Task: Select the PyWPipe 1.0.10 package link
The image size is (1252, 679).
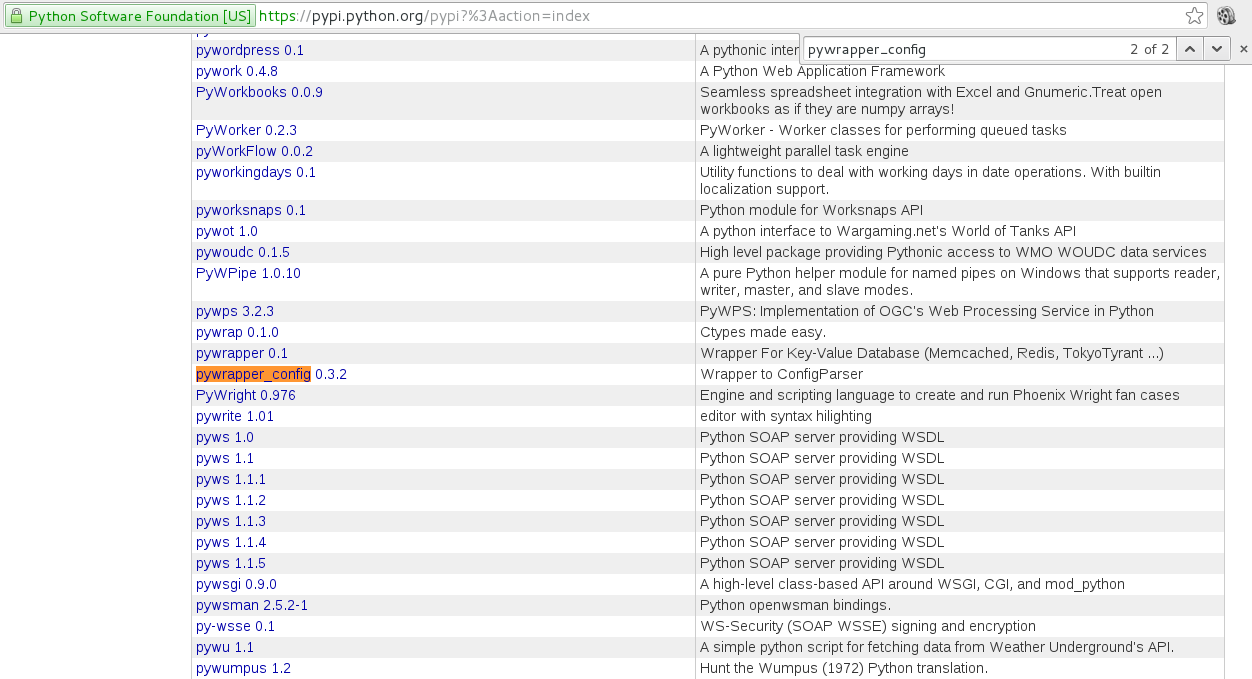Action: coord(248,273)
